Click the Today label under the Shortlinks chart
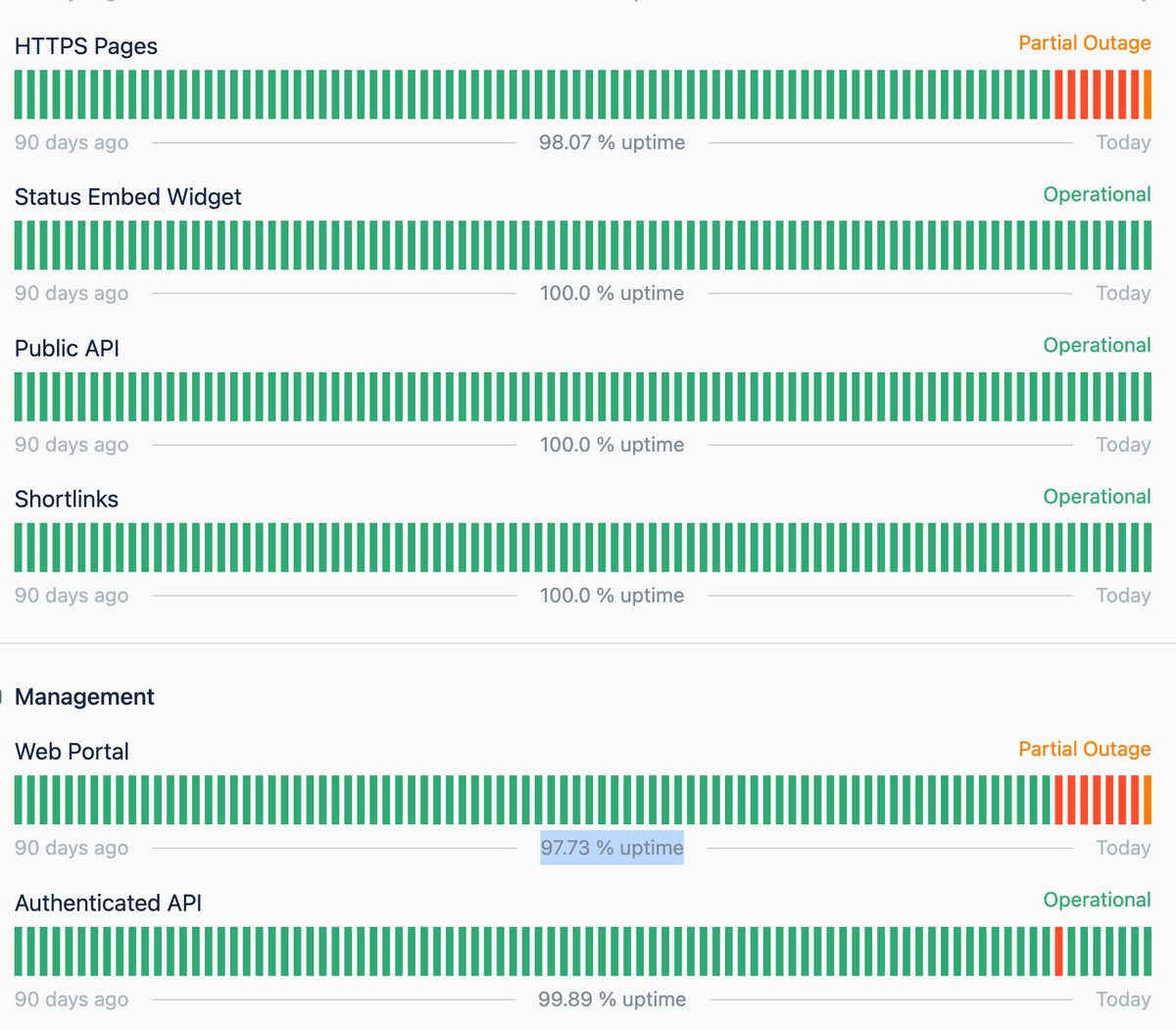 1123,595
